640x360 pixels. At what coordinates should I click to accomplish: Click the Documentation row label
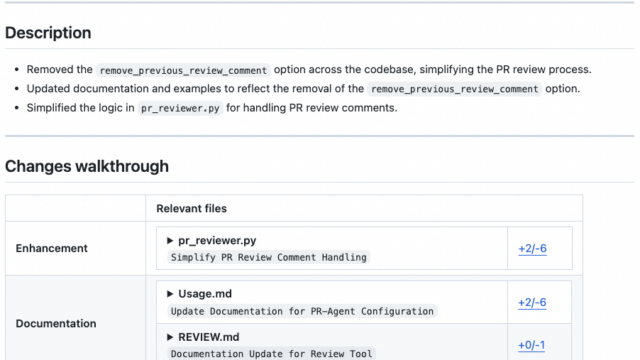coord(56,323)
